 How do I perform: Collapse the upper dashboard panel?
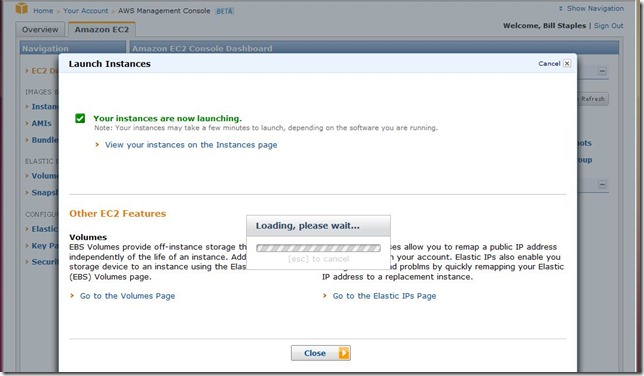click(602, 71)
